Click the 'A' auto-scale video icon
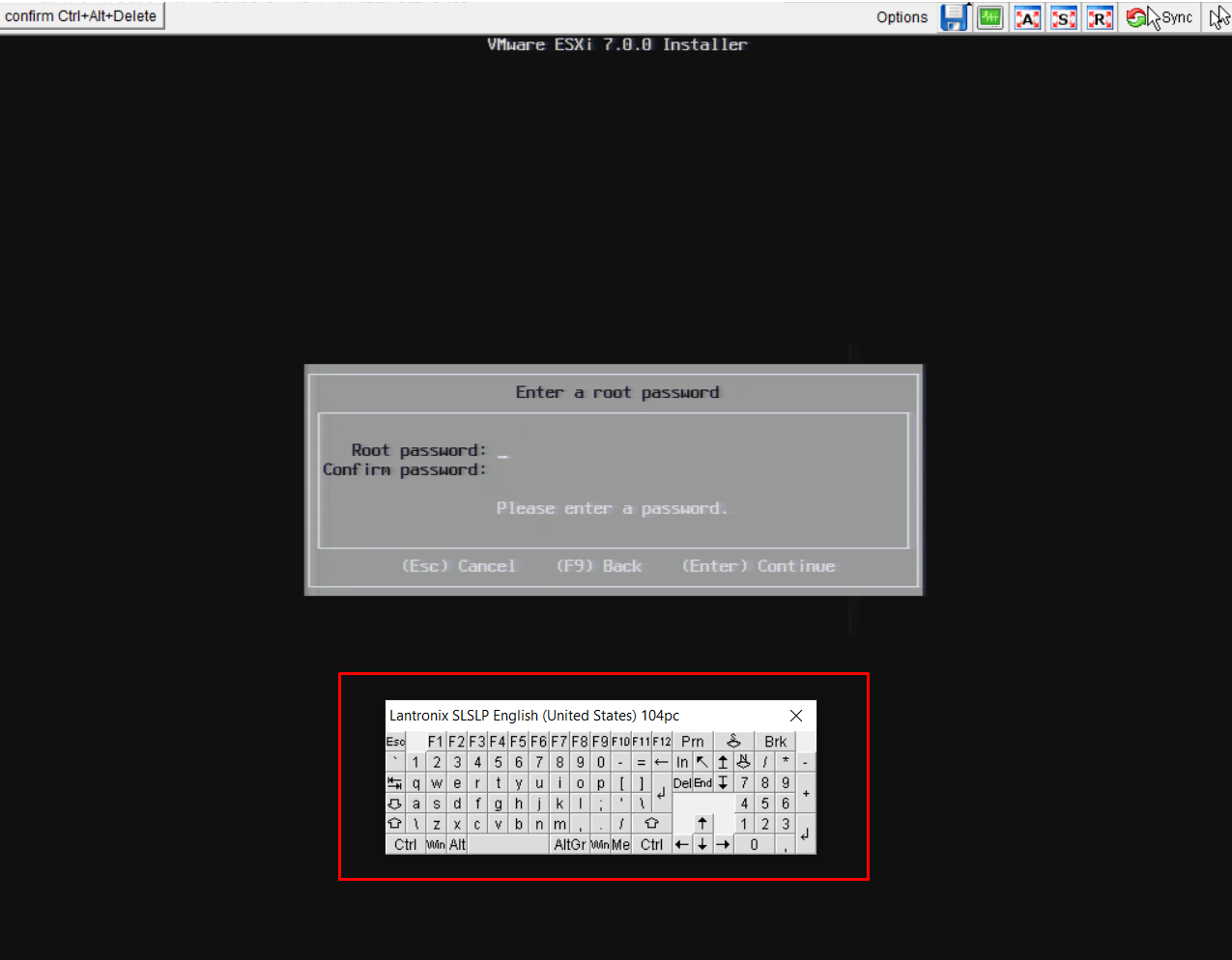 pyautogui.click(x=1027, y=17)
